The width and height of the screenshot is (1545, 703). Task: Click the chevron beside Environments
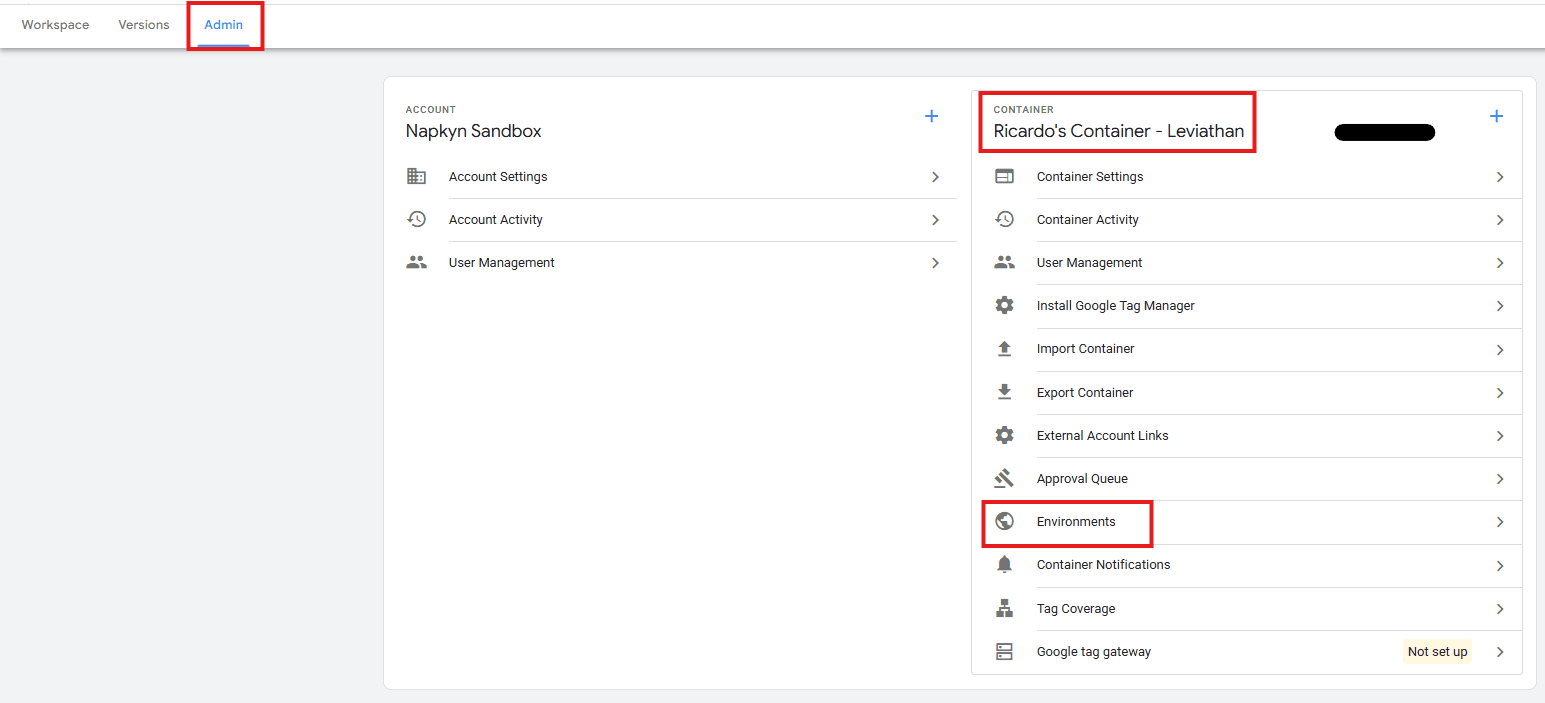1500,521
